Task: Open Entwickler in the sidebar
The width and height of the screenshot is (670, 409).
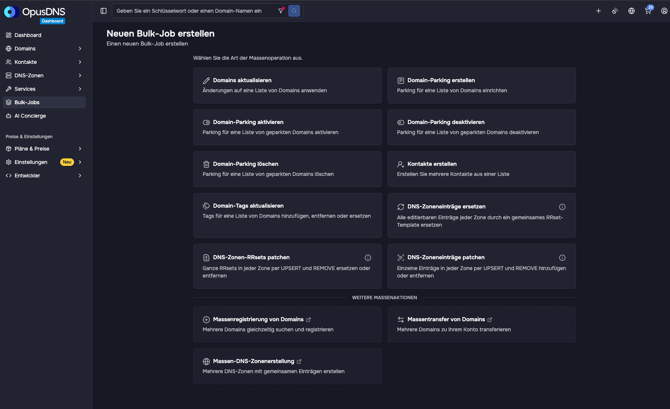Action: [x=44, y=176]
